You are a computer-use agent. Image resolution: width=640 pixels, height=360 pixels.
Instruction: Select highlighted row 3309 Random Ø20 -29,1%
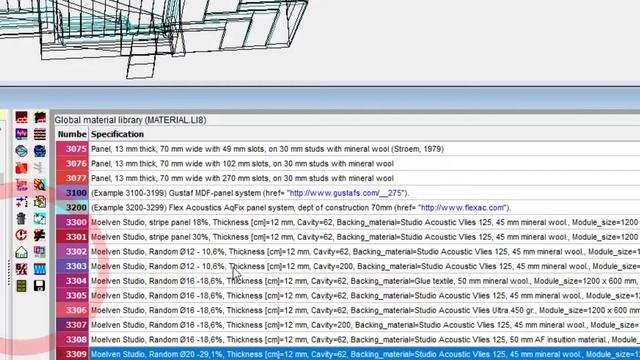(348, 354)
